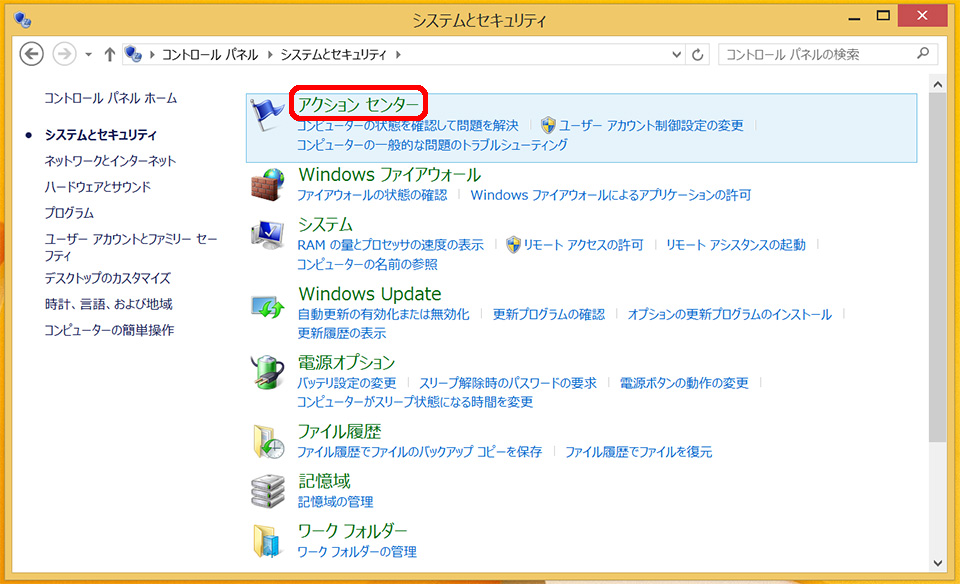Open recent locations dropdown arrow
The width and height of the screenshot is (960, 584).
[88, 54]
